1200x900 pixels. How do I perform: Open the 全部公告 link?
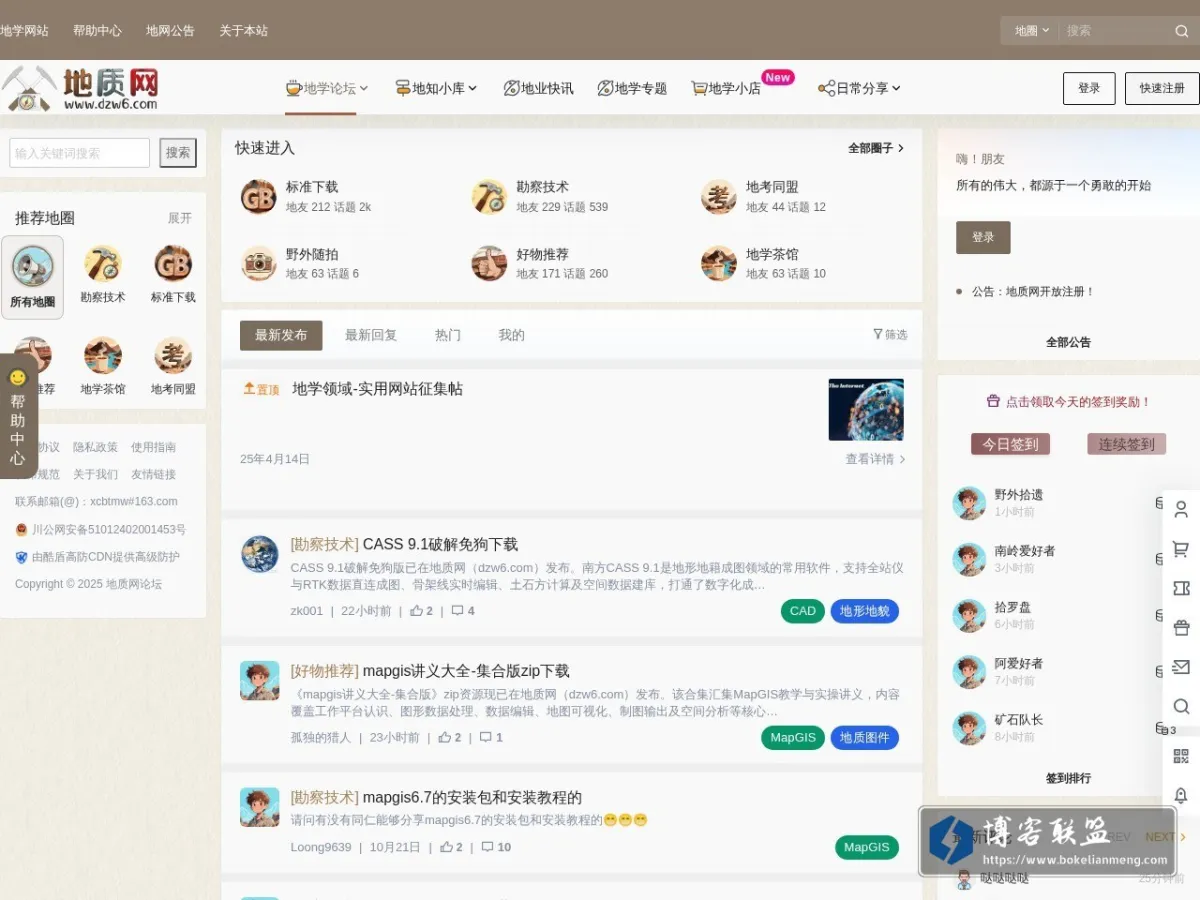click(x=1068, y=342)
